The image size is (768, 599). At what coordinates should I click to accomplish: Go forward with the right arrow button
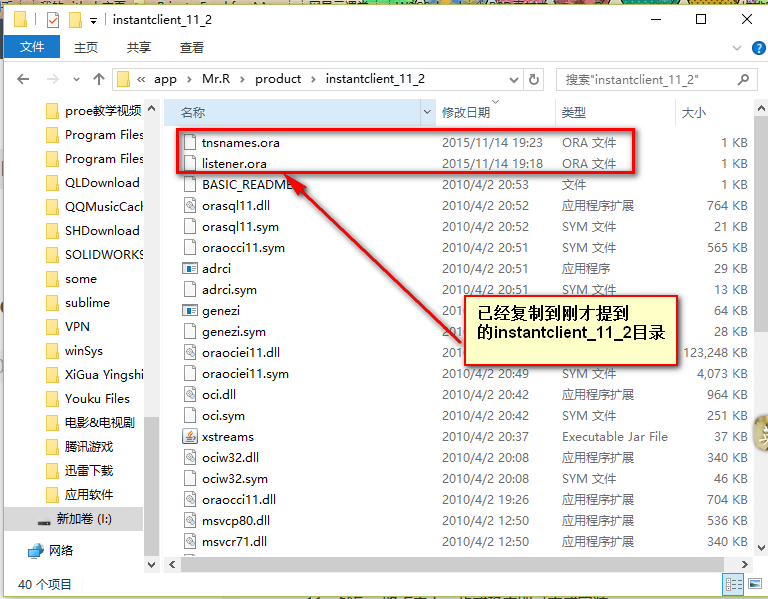click(52, 79)
